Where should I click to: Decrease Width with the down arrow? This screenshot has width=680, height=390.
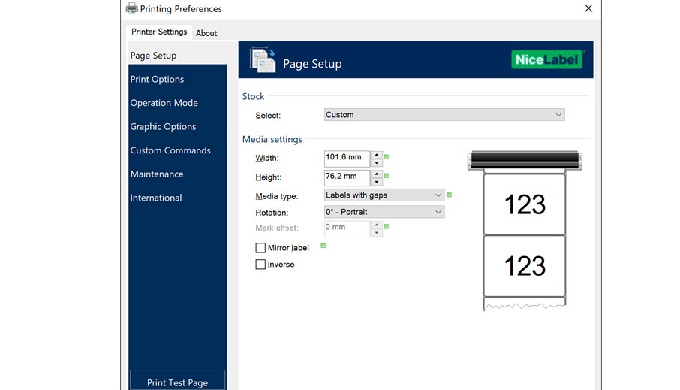point(376,163)
